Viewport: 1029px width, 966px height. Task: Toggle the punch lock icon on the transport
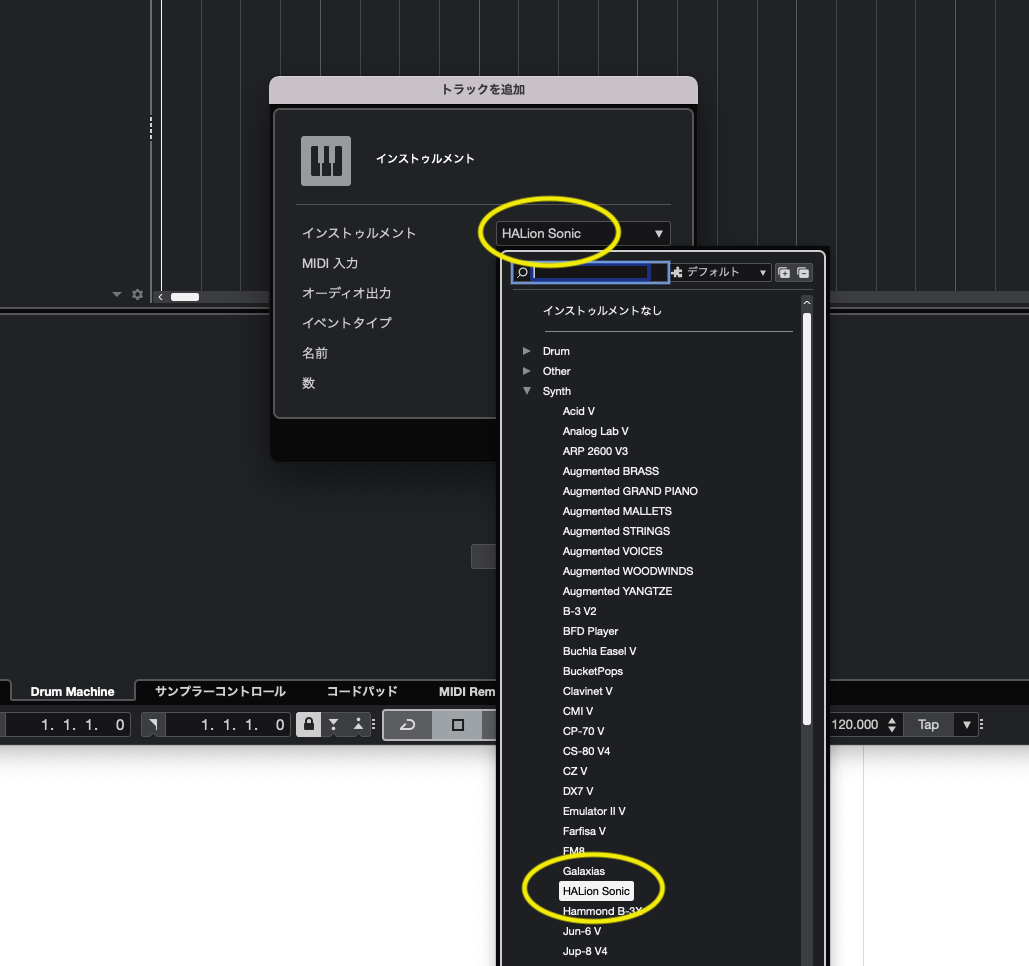coord(308,724)
